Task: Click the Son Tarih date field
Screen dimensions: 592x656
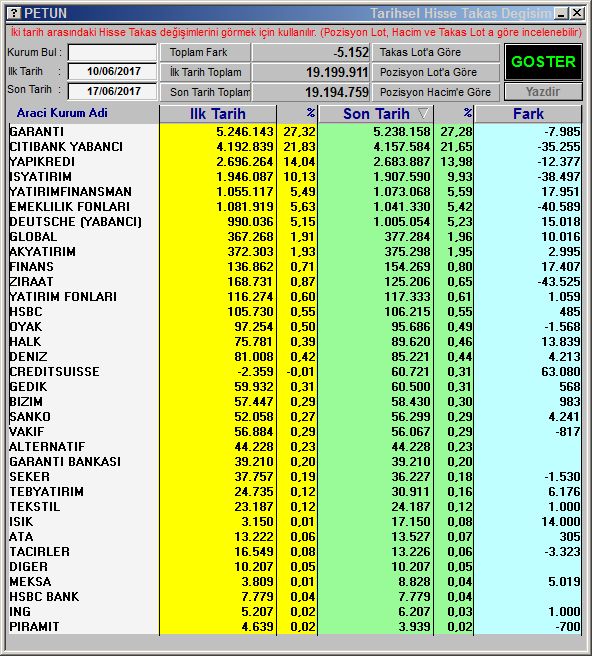Action: click(112, 91)
